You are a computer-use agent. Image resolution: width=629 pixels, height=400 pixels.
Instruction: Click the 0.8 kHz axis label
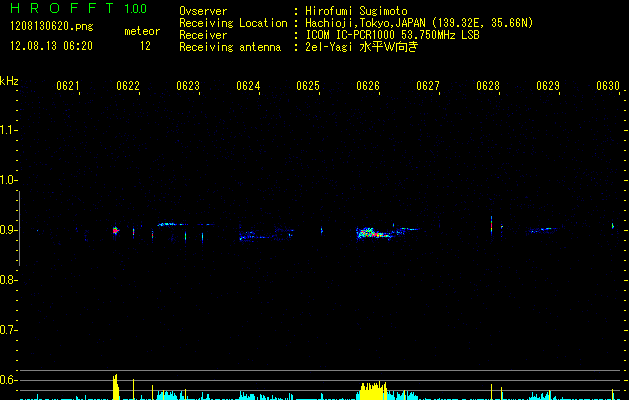pyautogui.click(x=7, y=280)
